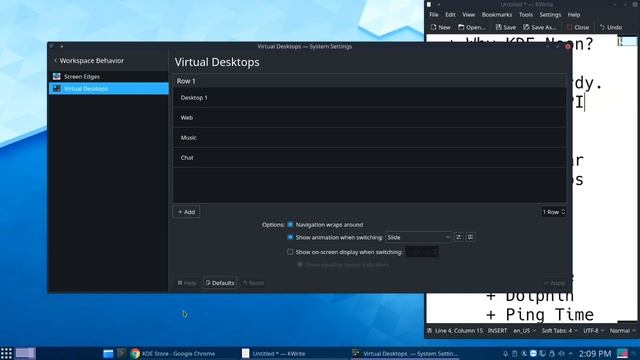Open KWrite Bookmarks menu
Screen dimensions: 640x360
[497, 15]
